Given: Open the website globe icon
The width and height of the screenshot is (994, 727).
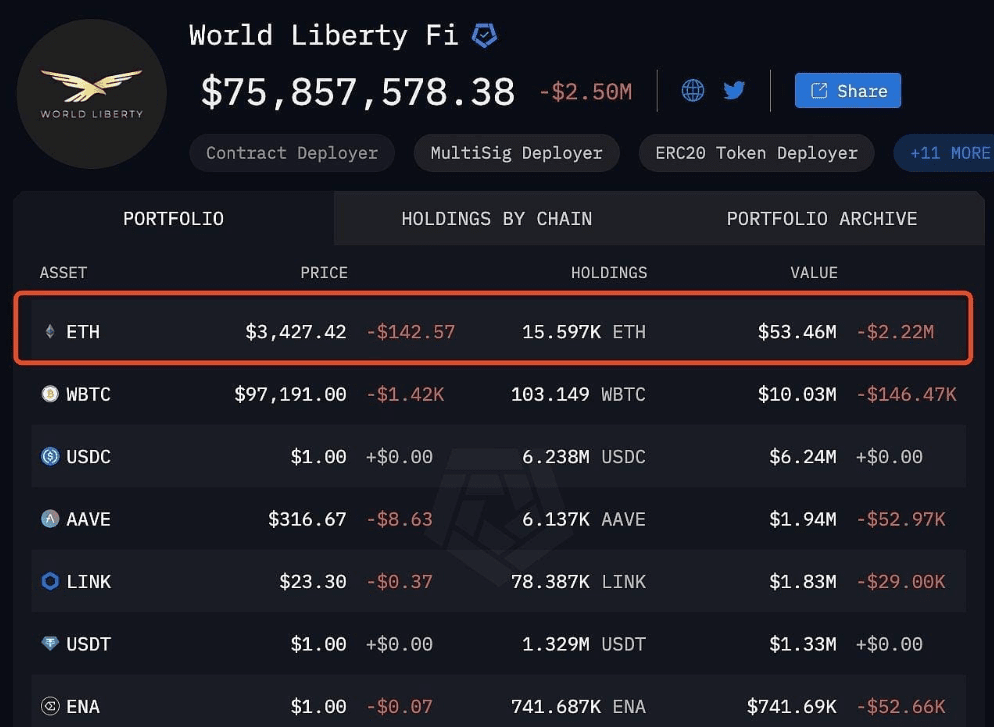Looking at the screenshot, I should coord(693,91).
